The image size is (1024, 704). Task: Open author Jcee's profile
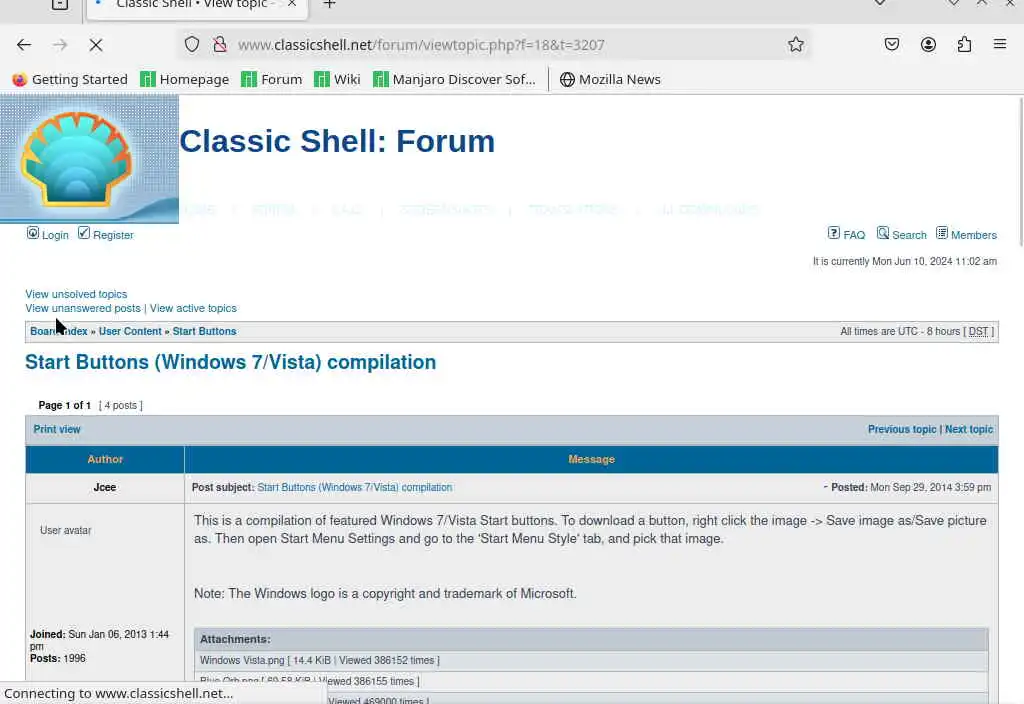coord(104,487)
